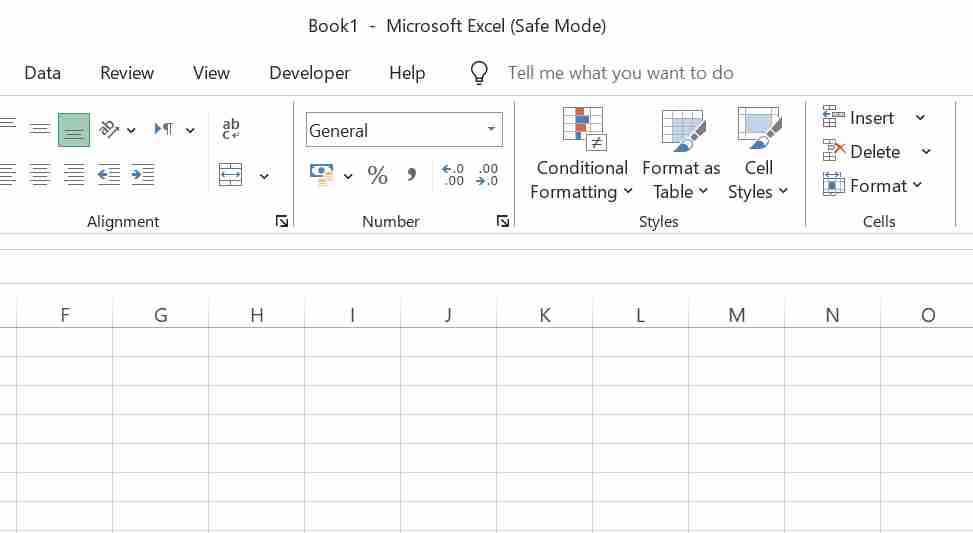Image resolution: width=973 pixels, height=533 pixels.
Task: Open the Developer tab
Action: pos(310,73)
